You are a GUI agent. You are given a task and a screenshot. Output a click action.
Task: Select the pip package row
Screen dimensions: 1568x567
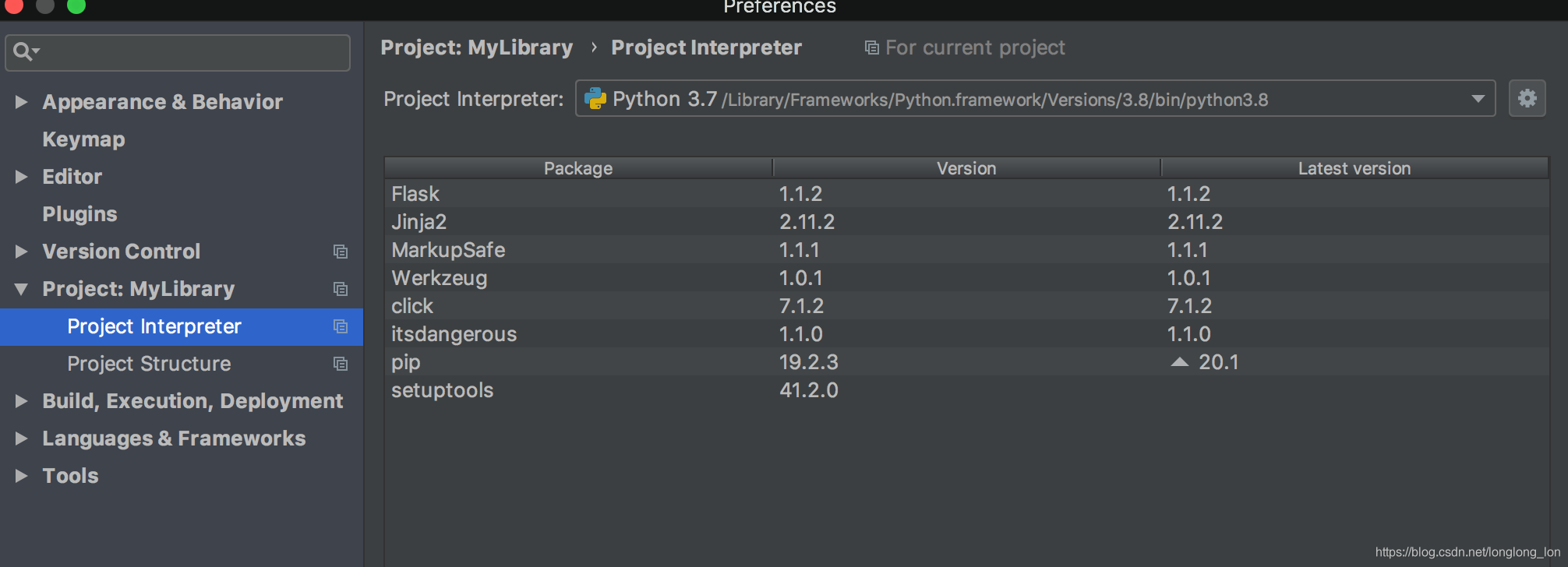tap(966, 362)
